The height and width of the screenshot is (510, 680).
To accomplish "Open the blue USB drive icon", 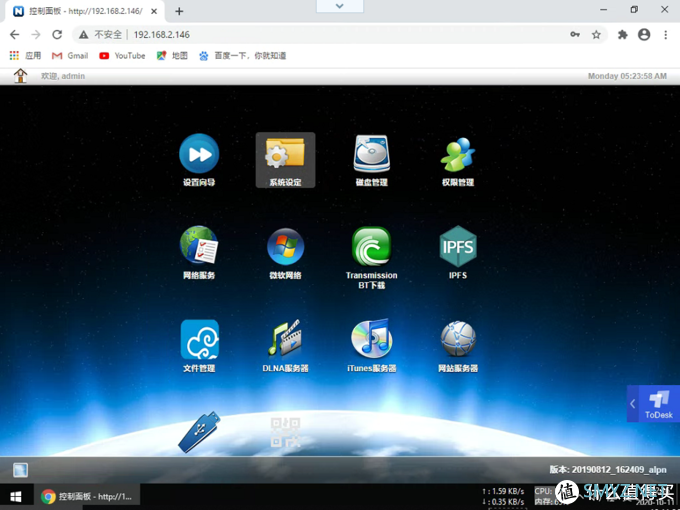I will tap(199, 432).
